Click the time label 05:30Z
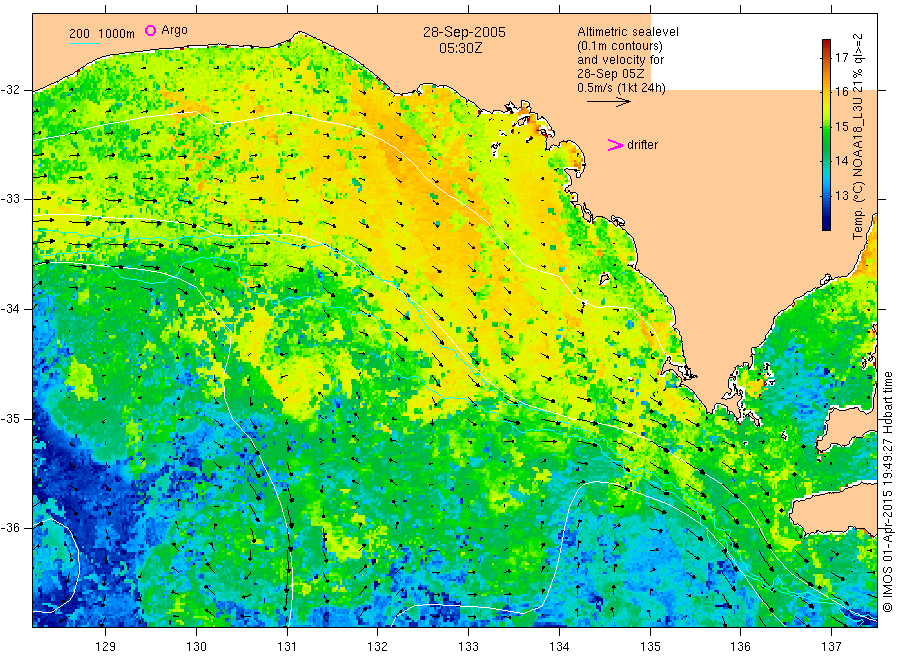 (461, 48)
